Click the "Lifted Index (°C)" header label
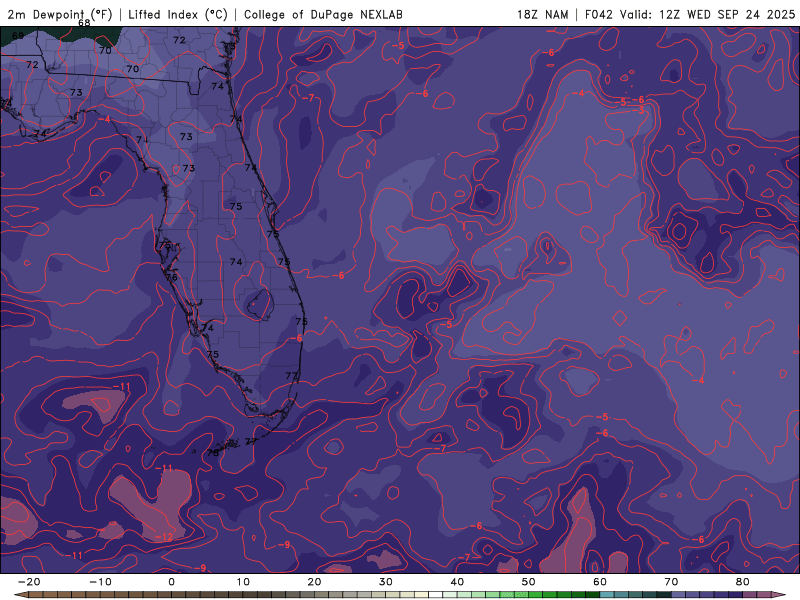The image size is (800, 600). tap(178, 14)
